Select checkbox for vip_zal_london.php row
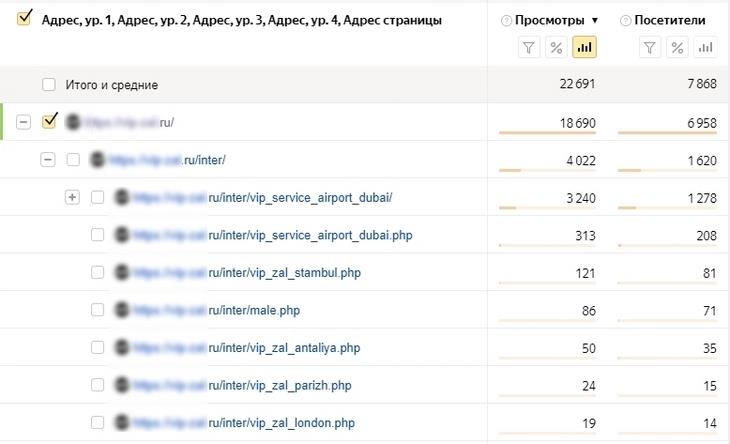 97,423
